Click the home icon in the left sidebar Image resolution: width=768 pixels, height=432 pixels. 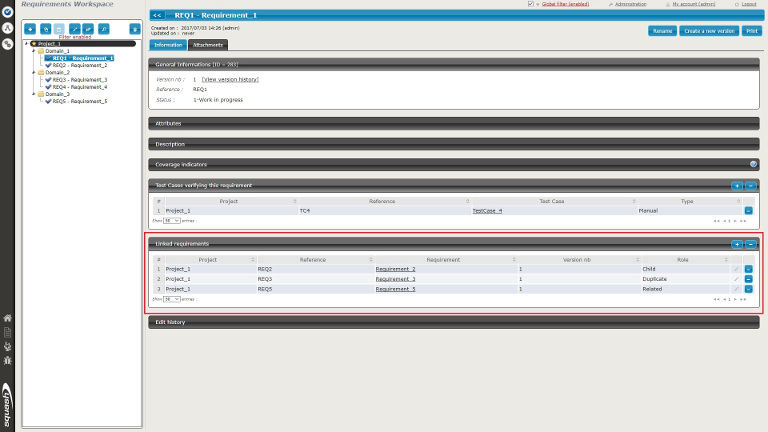tap(7, 318)
